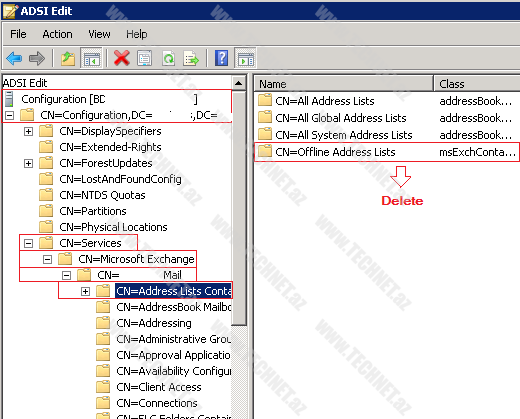520x419 pixels.
Task: Select CN=Availability Configuration node
Action: [173, 371]
